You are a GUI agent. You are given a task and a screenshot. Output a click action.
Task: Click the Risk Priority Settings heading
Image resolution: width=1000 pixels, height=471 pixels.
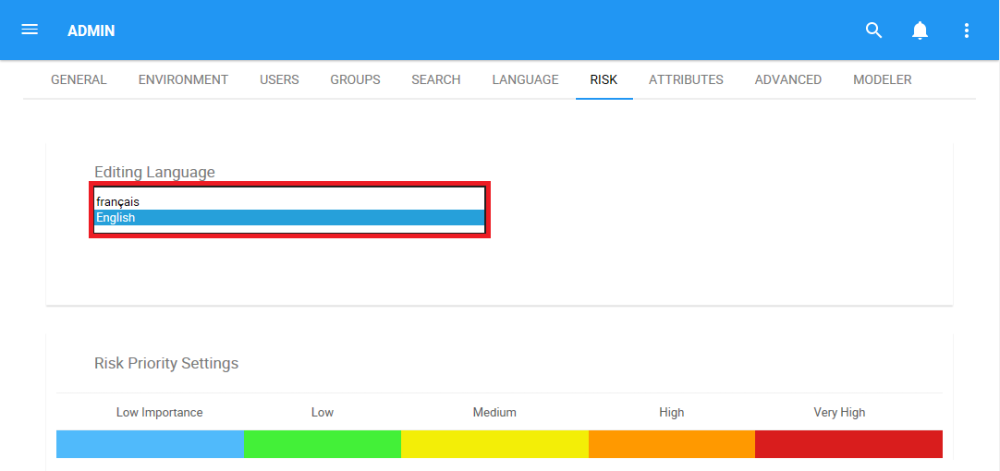[166, 363]
